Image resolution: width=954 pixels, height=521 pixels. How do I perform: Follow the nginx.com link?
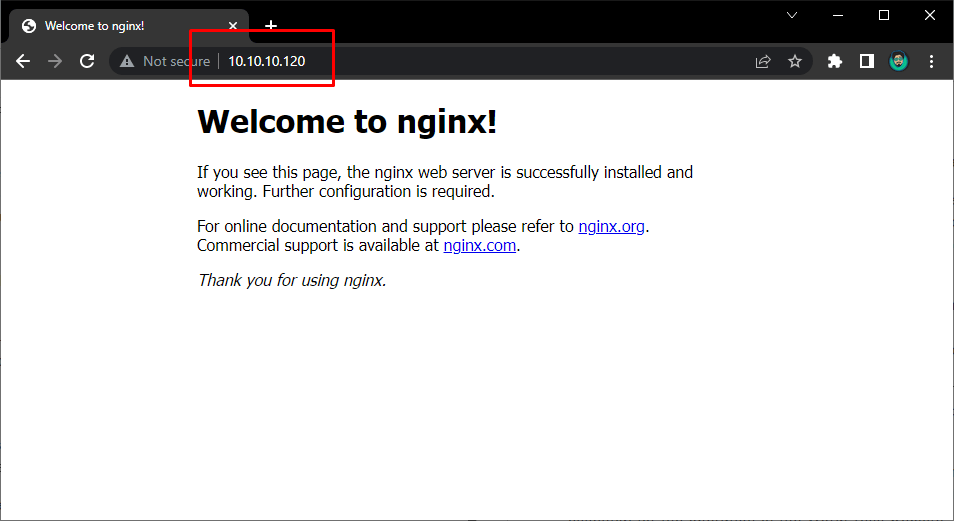tap(479, 245)
